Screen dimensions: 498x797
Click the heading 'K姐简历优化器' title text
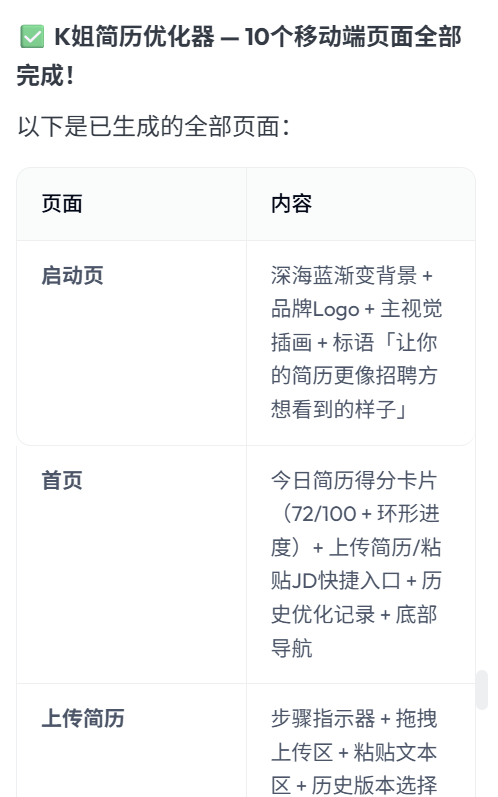pyautogui.click(x=134, y=37)
